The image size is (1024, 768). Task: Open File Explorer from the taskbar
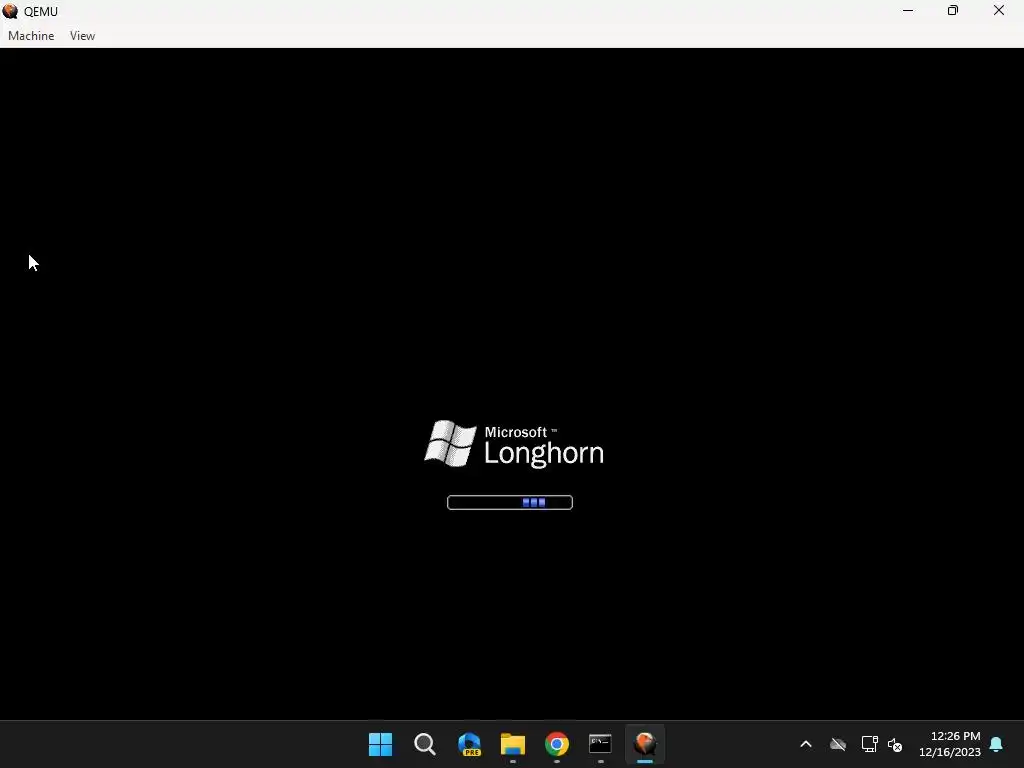(x=513, y=744)
